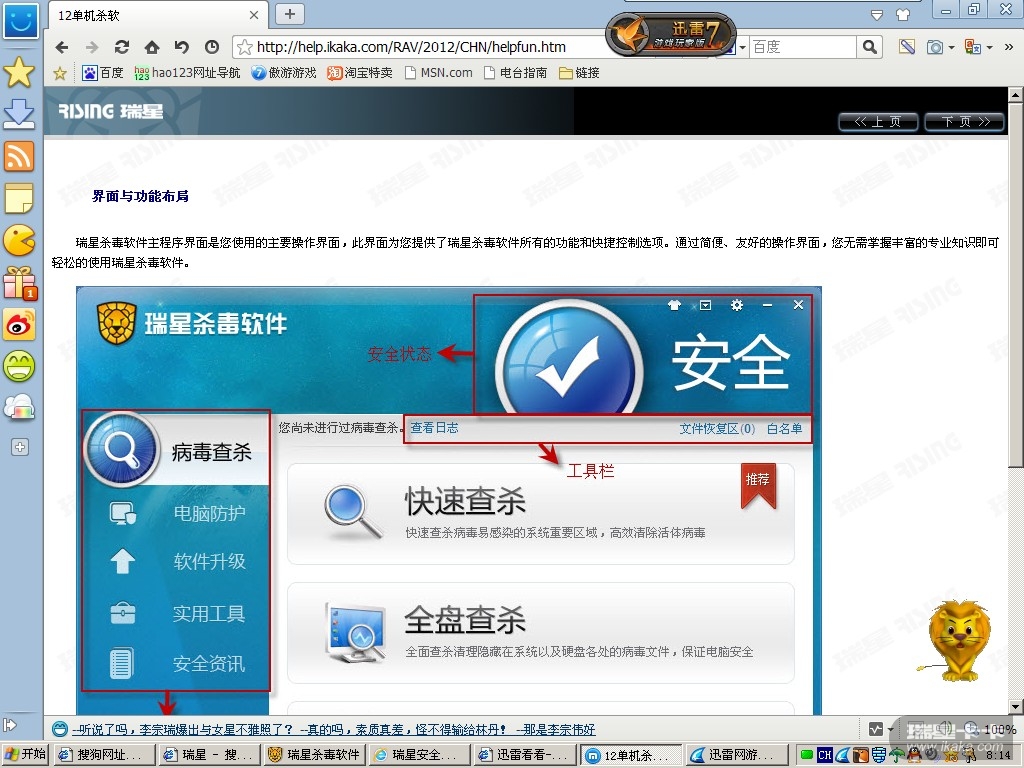Screen dimensions: 1024x768
Task: Go to next help page via 下页
Action: coord(965,121)
